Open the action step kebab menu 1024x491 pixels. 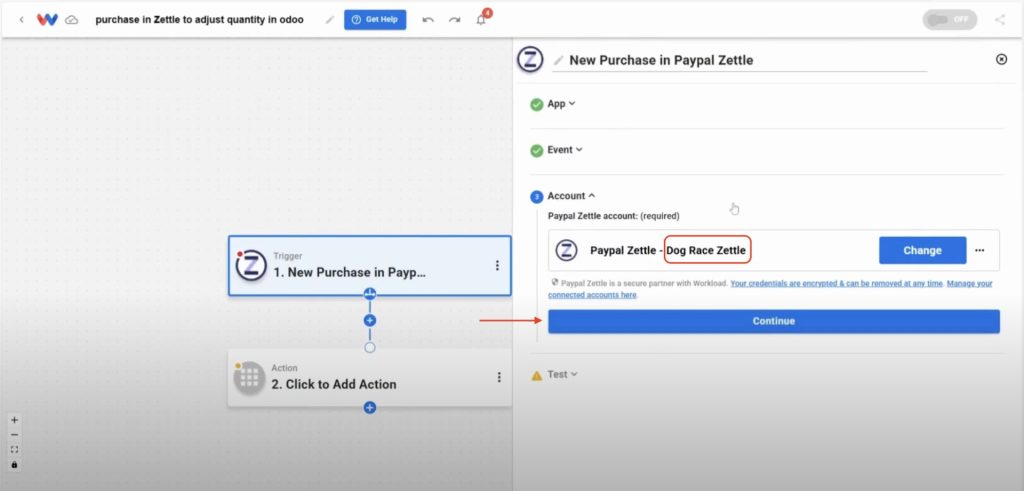pyautogui.click(x=499, y=377)
